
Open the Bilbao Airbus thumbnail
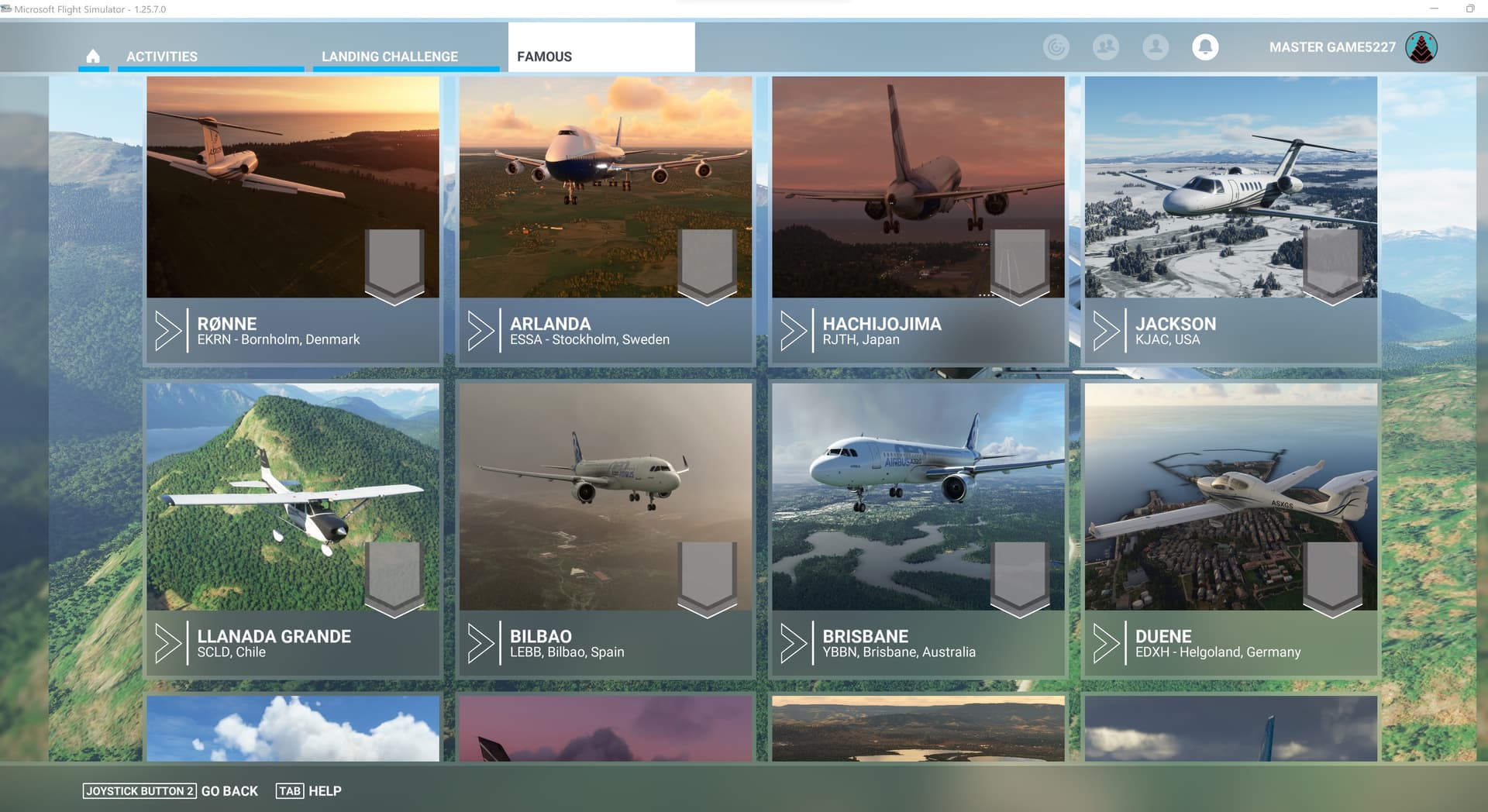click(605, 497)
